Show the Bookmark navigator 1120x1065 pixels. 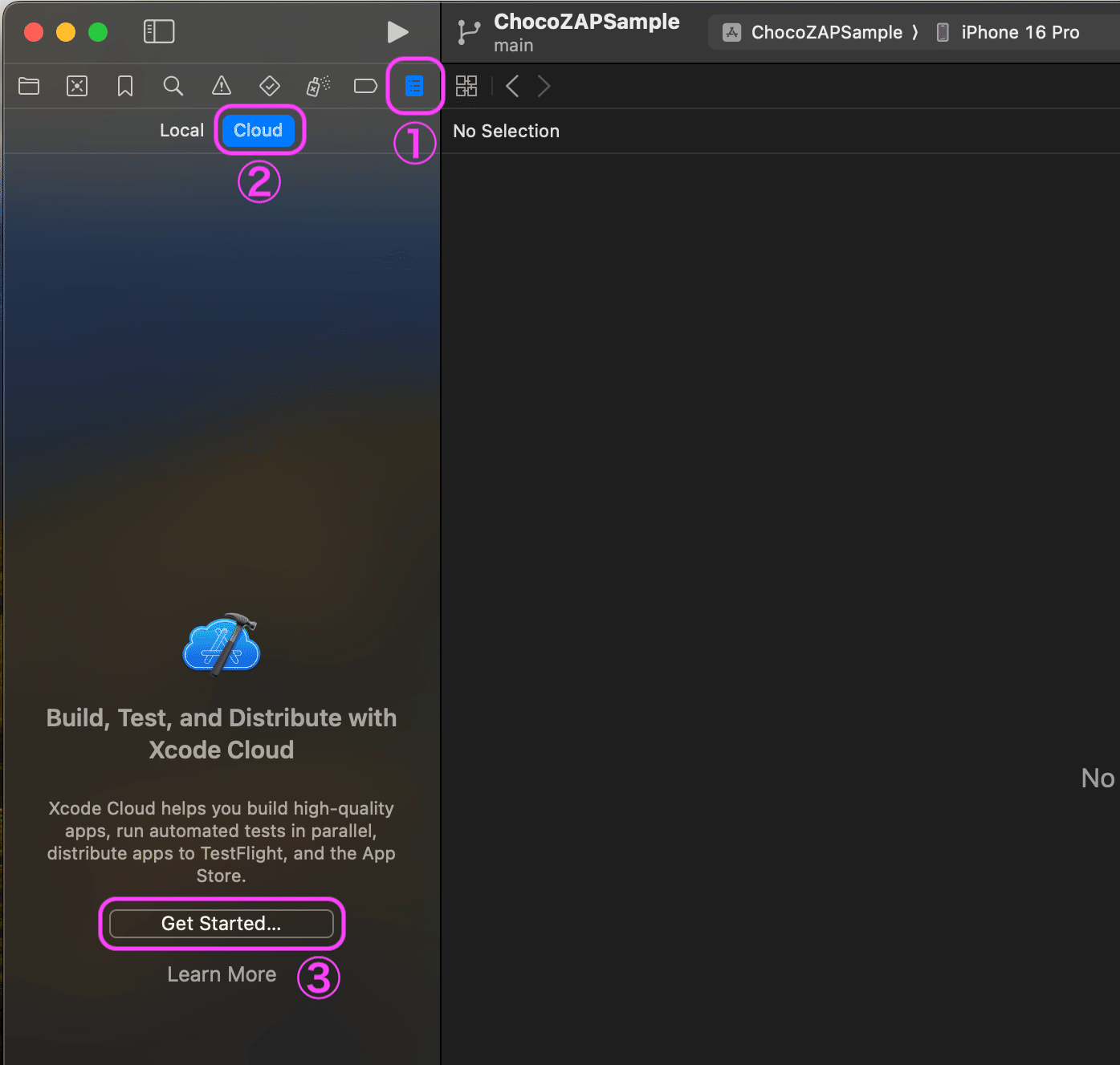(125, 86)
